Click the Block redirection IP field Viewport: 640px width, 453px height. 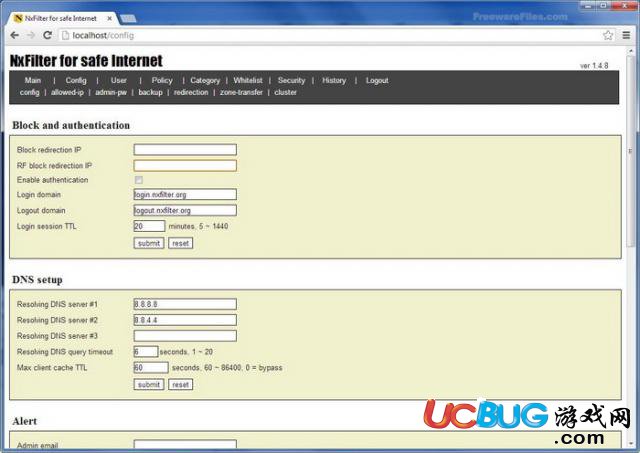click(x=185, y=149)
